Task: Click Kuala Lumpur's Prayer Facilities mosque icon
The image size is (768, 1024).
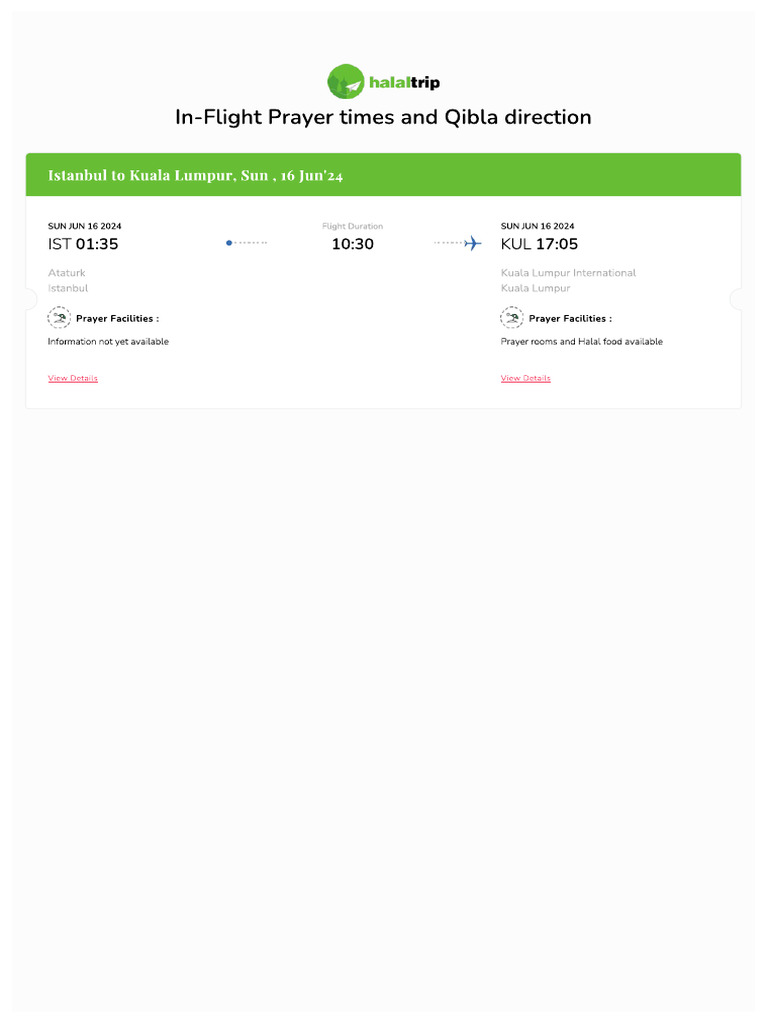Action: pyautogui.click(x=512, y=318)
